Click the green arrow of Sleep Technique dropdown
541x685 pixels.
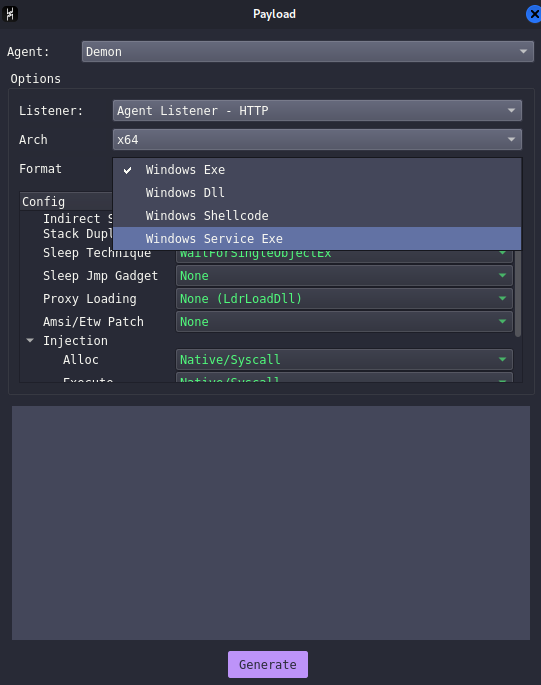502,253
